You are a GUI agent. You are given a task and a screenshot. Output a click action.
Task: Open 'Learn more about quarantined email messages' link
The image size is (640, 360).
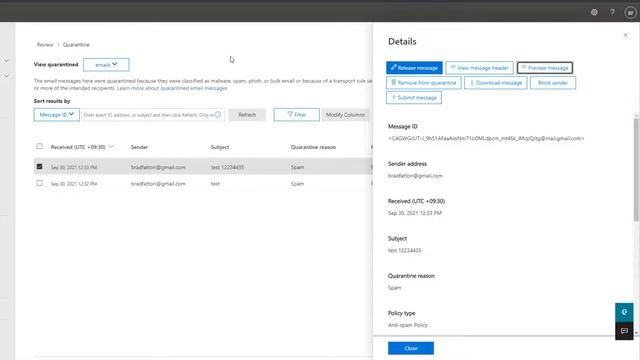[172, 88]
